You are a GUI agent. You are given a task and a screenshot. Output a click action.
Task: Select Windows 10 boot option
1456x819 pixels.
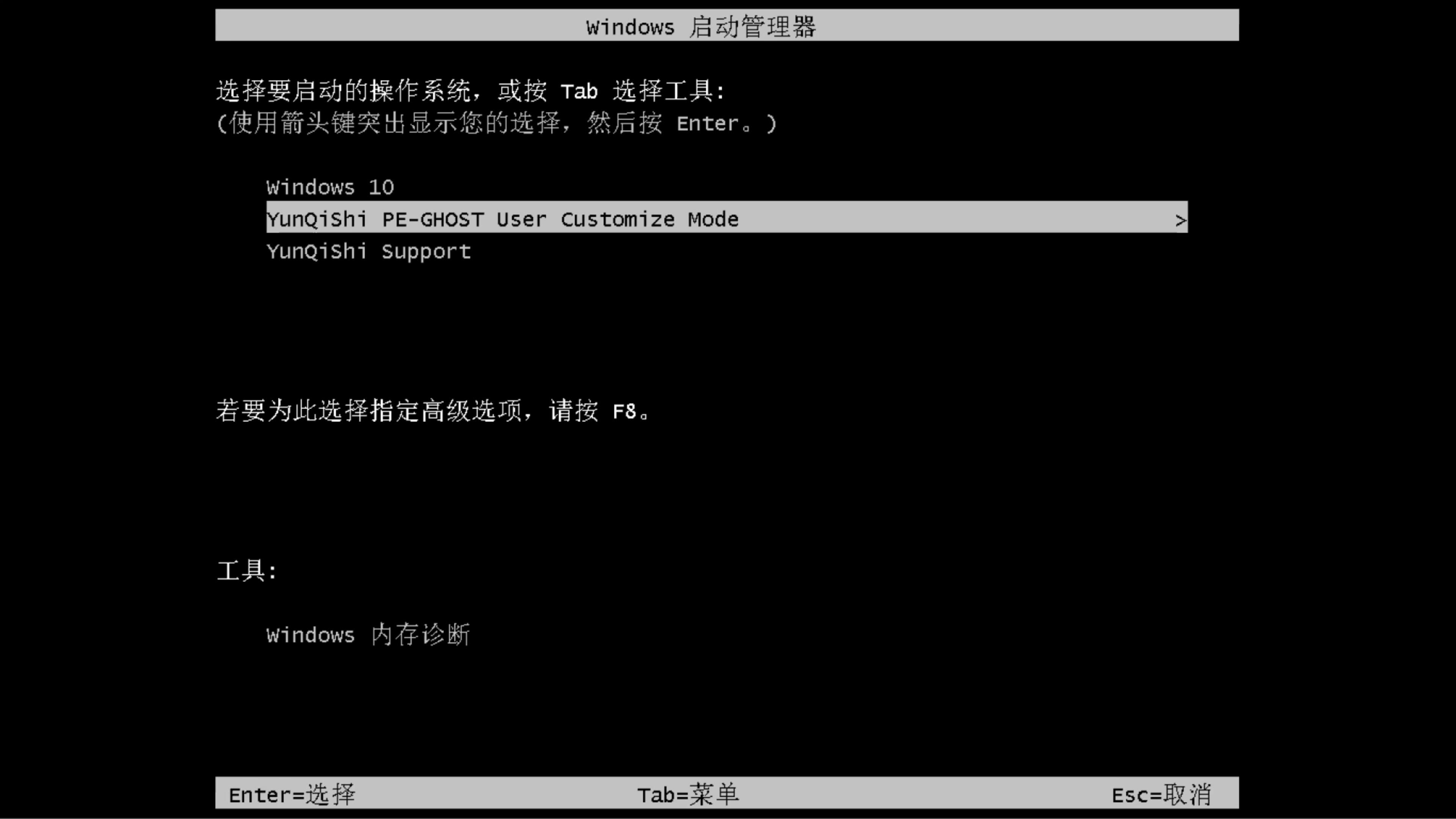pyautogui.click(x=329, y=187)
